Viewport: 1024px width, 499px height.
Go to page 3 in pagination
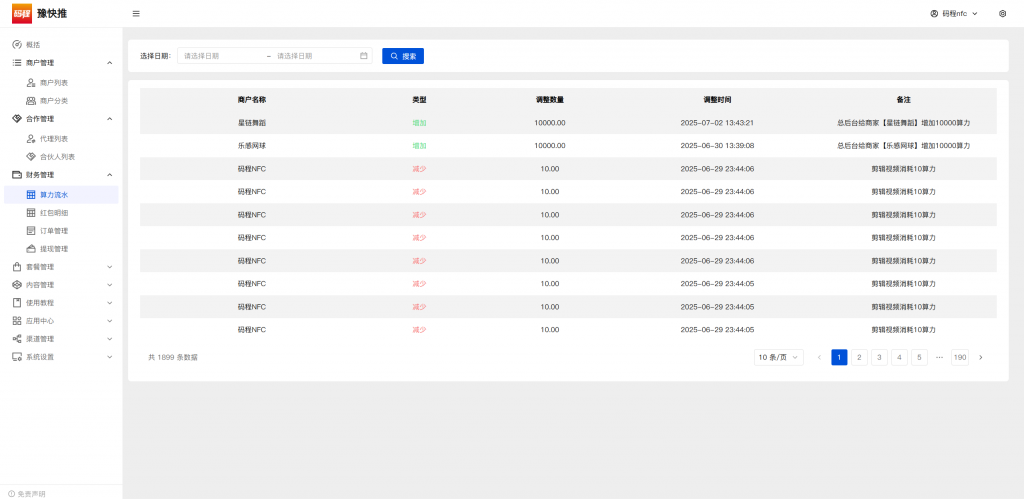[879, 357]
